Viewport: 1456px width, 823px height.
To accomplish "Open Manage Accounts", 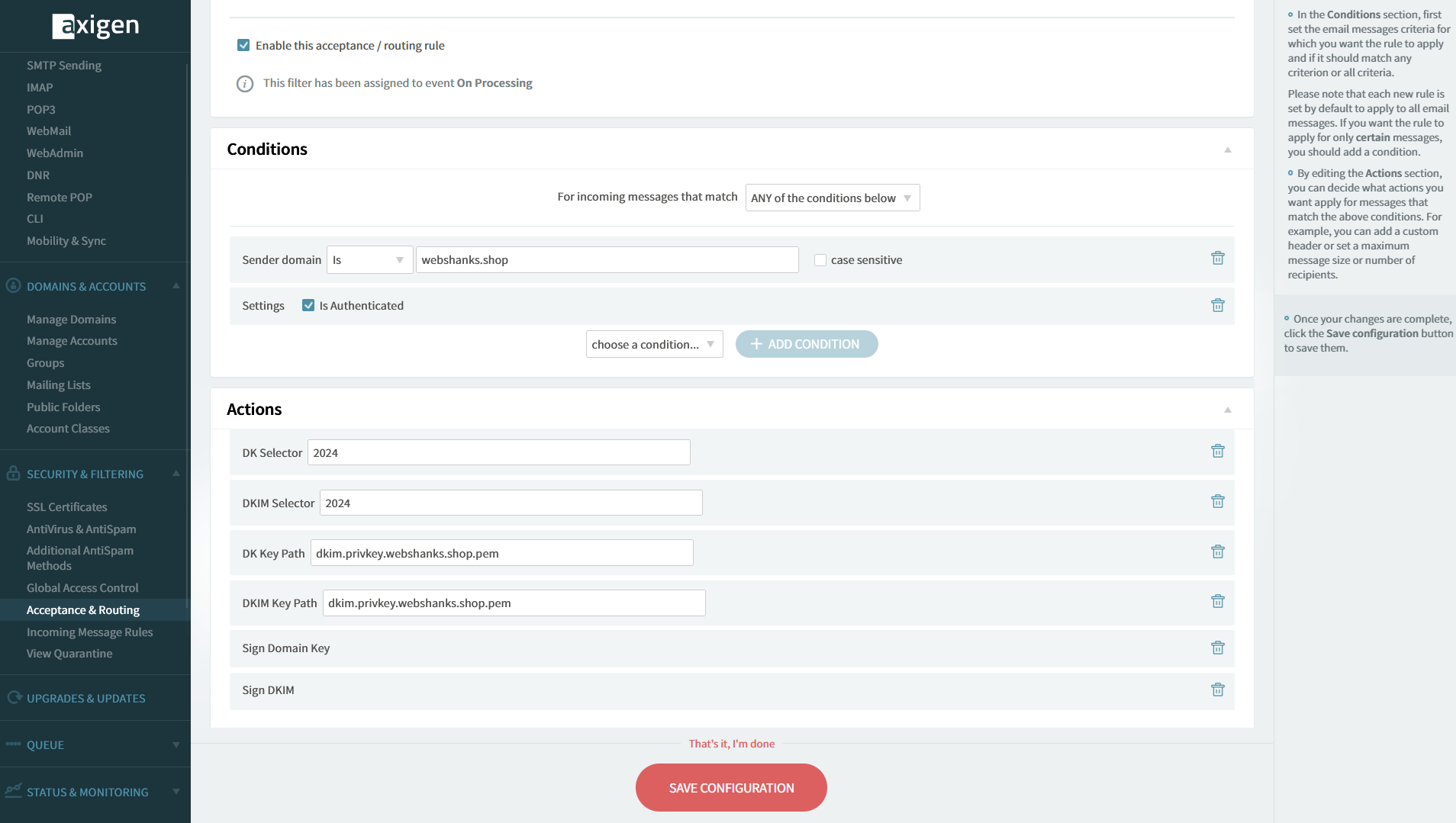I will click(72, 341).
